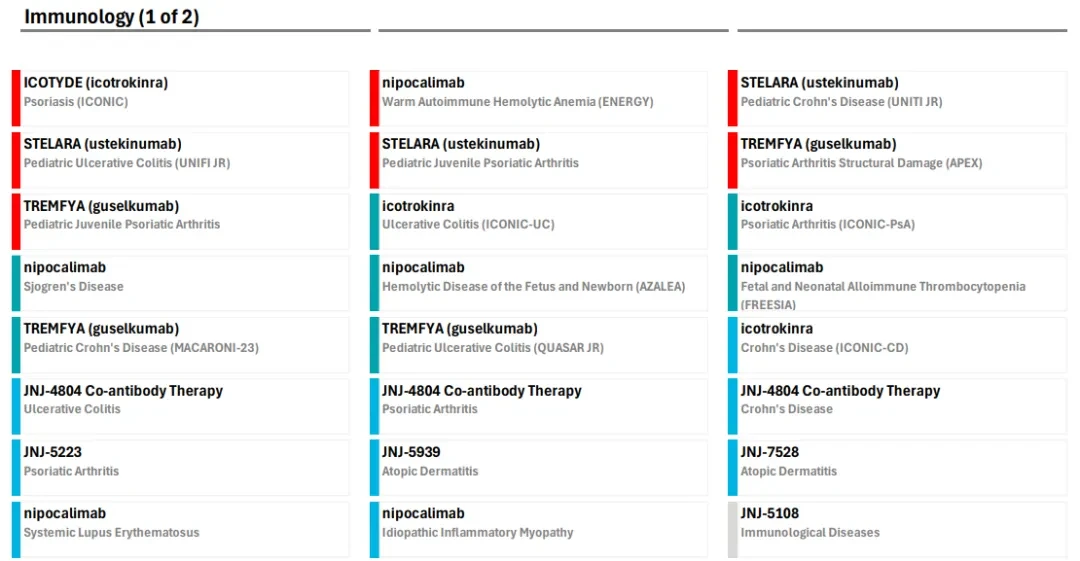Select the JNJ-7528 Atopic Dermatitis card

tap(897, 467)
